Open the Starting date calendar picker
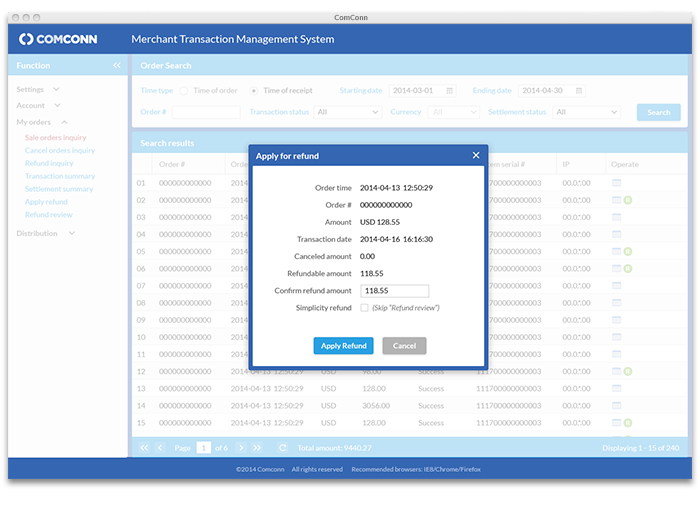This screenshot has width=700, height=510. [x=449, y=91]
